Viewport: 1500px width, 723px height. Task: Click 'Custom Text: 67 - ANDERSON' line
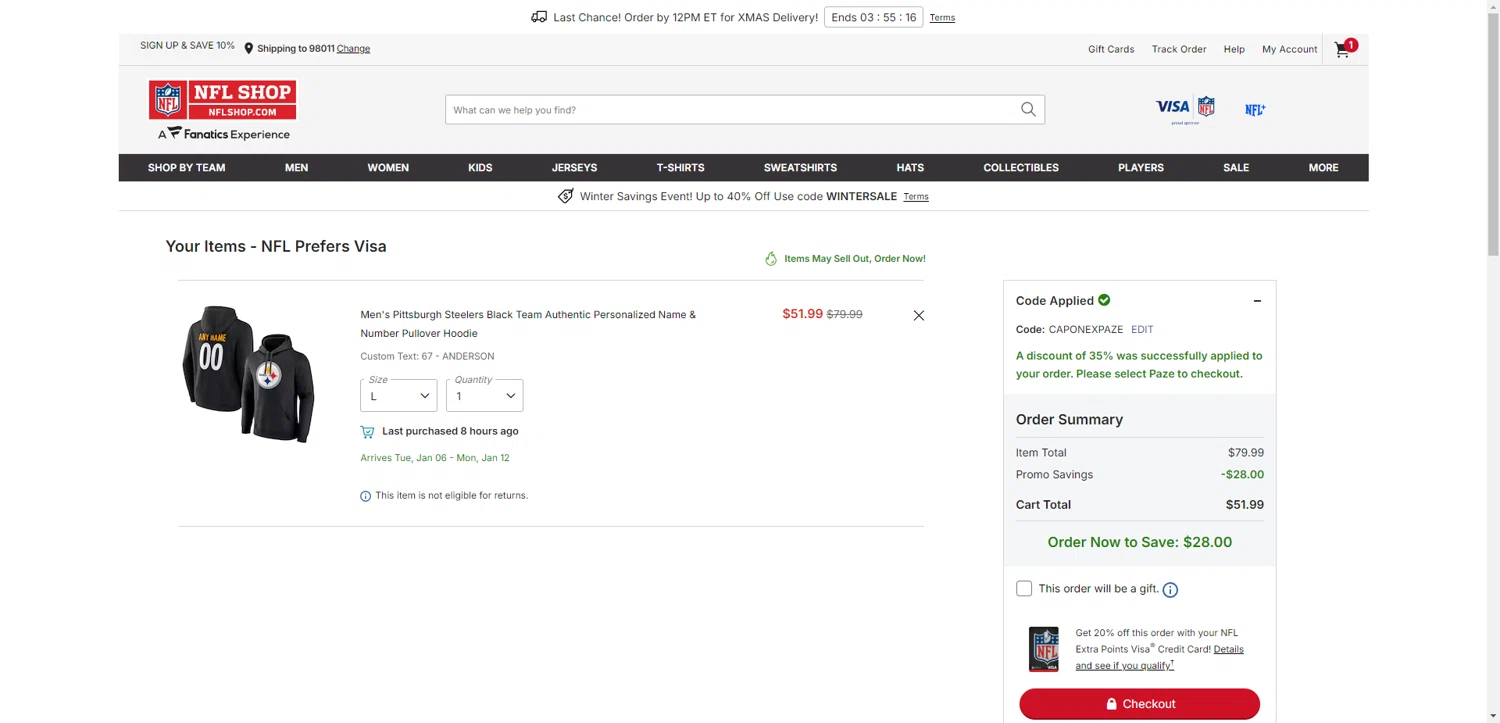[x=427, y=357]
